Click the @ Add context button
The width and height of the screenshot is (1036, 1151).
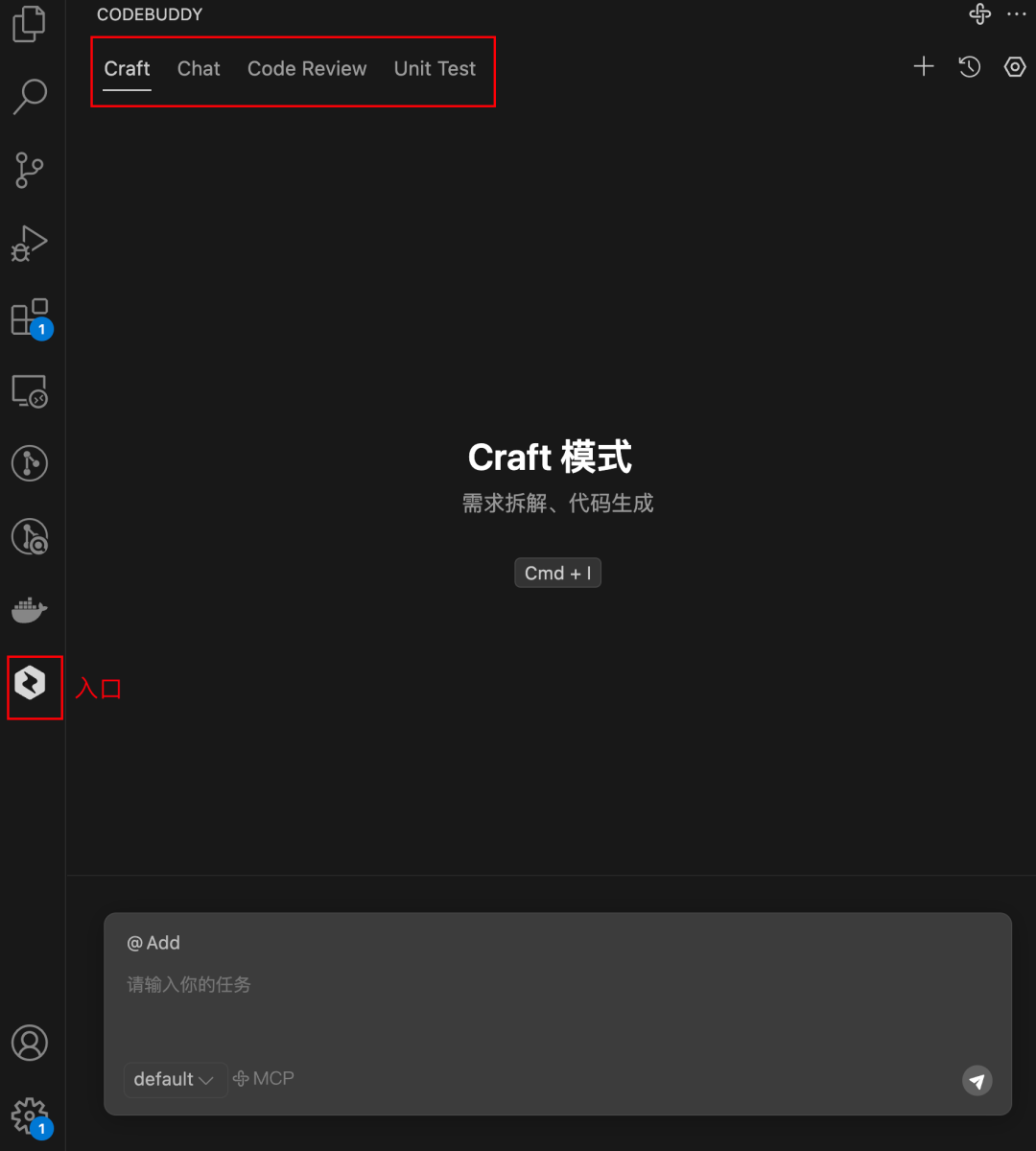pos(153,943)
